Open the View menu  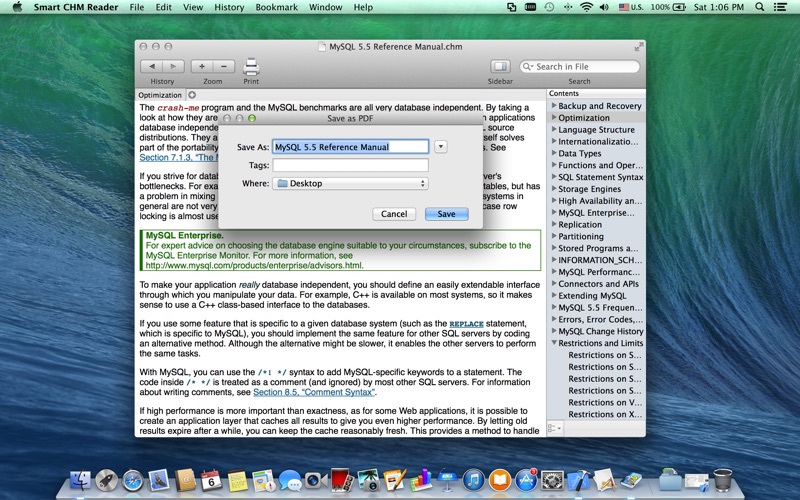[193, 7]
